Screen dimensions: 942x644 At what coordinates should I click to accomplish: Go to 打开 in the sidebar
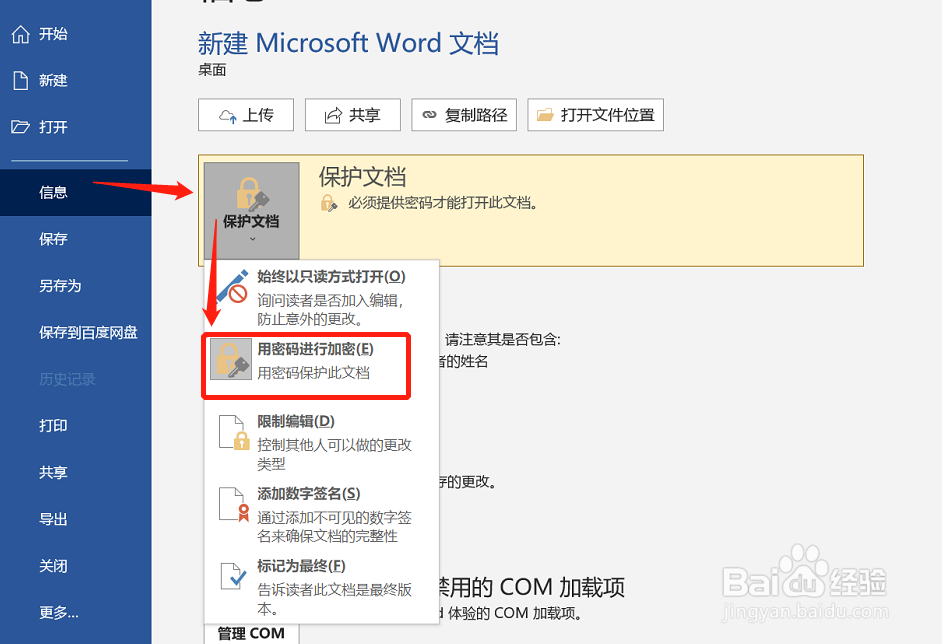pyautogui.click(x=76, y=127)
